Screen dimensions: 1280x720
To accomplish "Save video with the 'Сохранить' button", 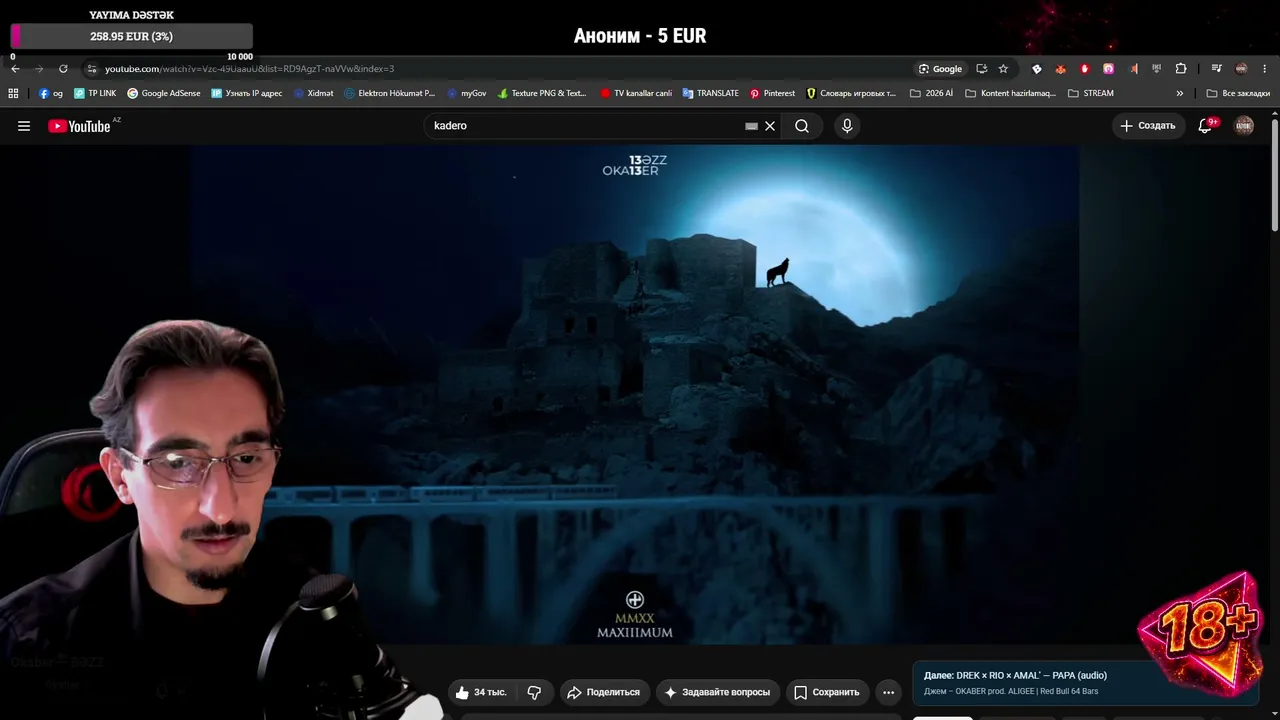I will [827, 692].
